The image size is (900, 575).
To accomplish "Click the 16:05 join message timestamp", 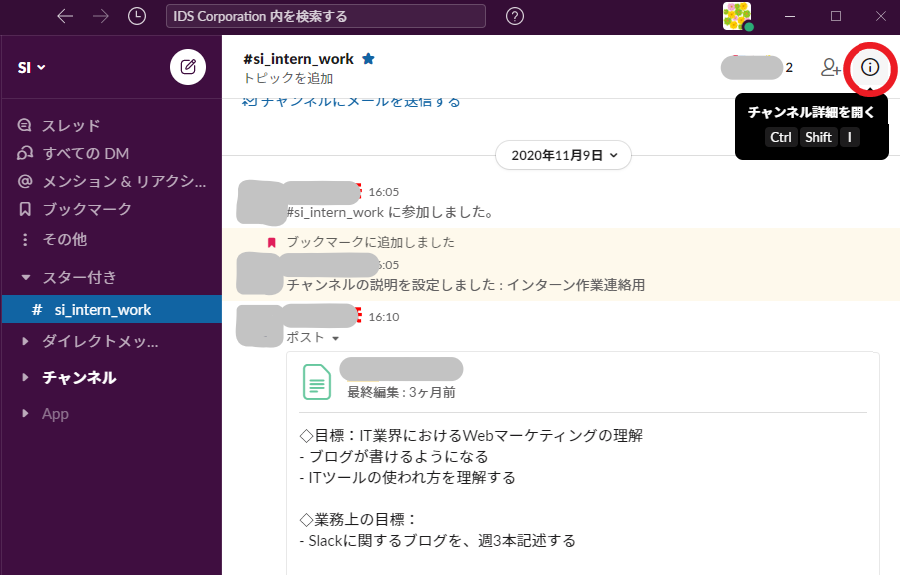I will click(x=383, y=192).
